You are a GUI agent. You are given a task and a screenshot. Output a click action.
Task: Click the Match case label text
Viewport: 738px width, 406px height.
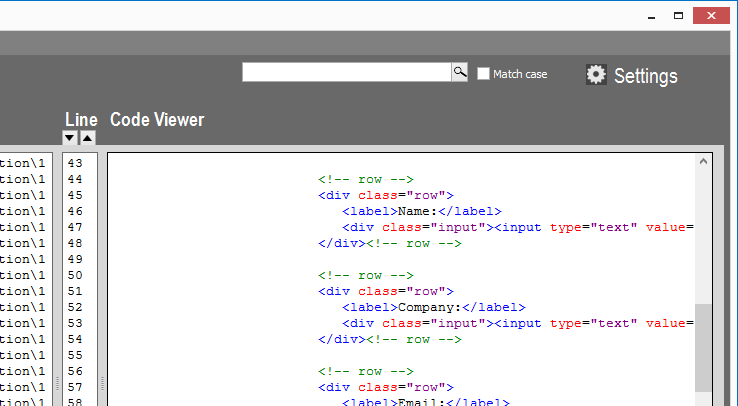[520, 74]
